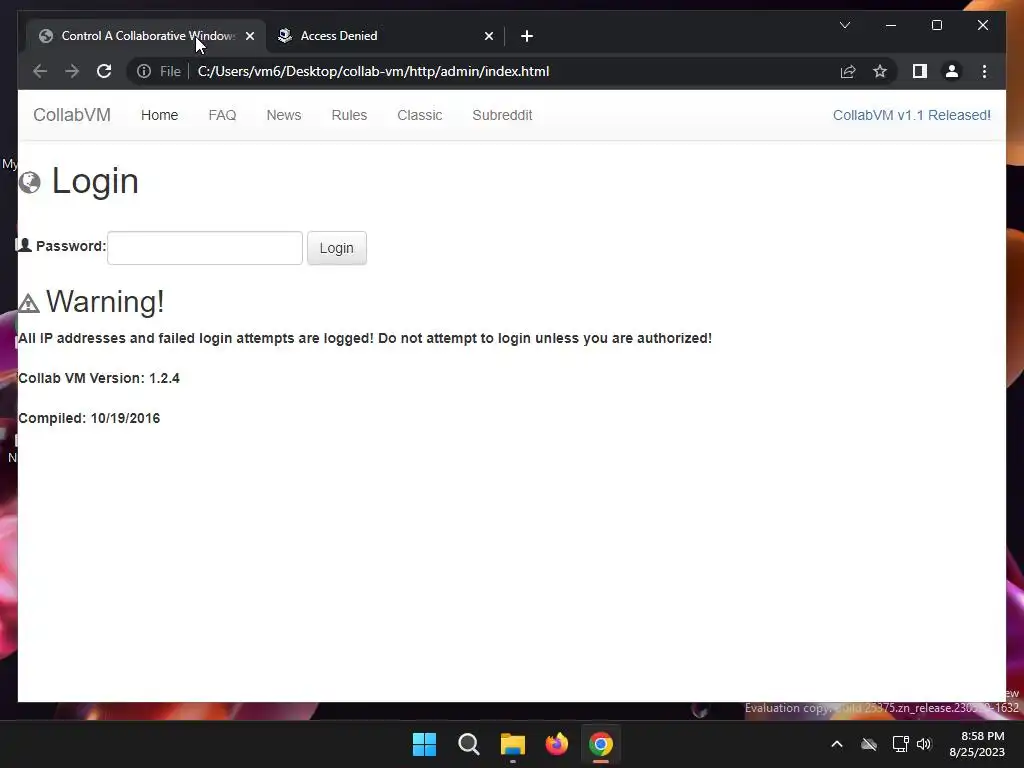Screen dimensions: 1024x768
Task: Switch to the Access Denied tab
Action: click(385, 36)
